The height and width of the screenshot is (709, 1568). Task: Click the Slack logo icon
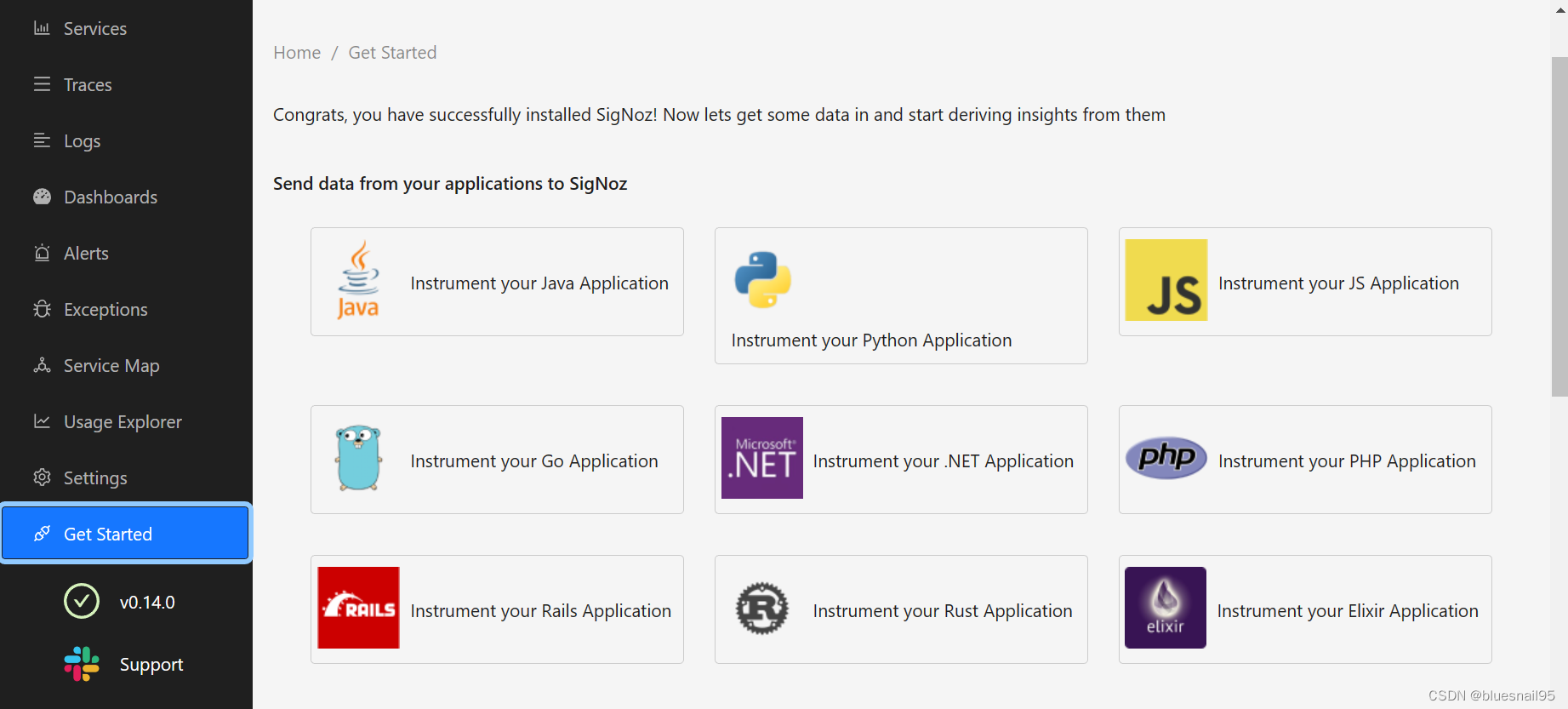coord(82,664)
